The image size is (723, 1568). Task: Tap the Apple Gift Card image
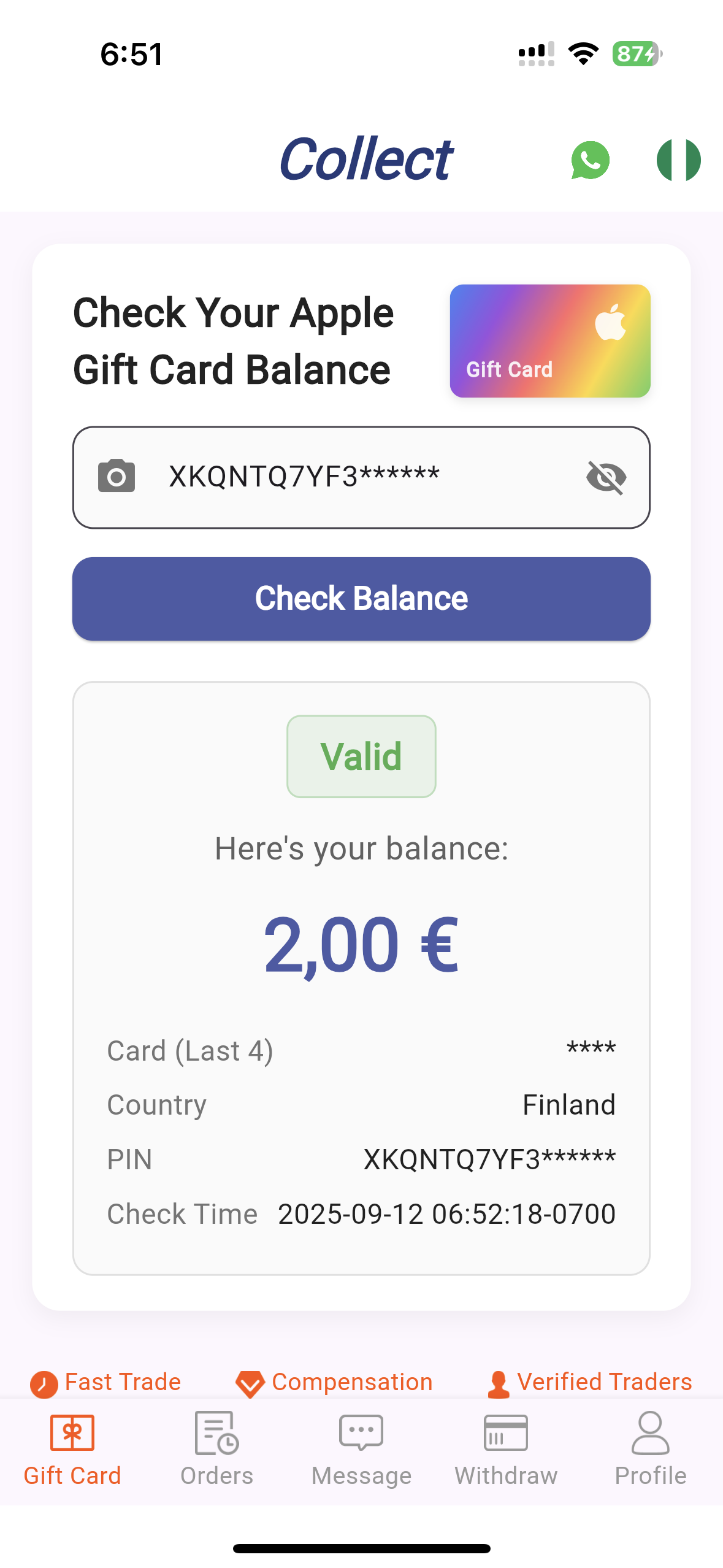click(x=549, y=340)
